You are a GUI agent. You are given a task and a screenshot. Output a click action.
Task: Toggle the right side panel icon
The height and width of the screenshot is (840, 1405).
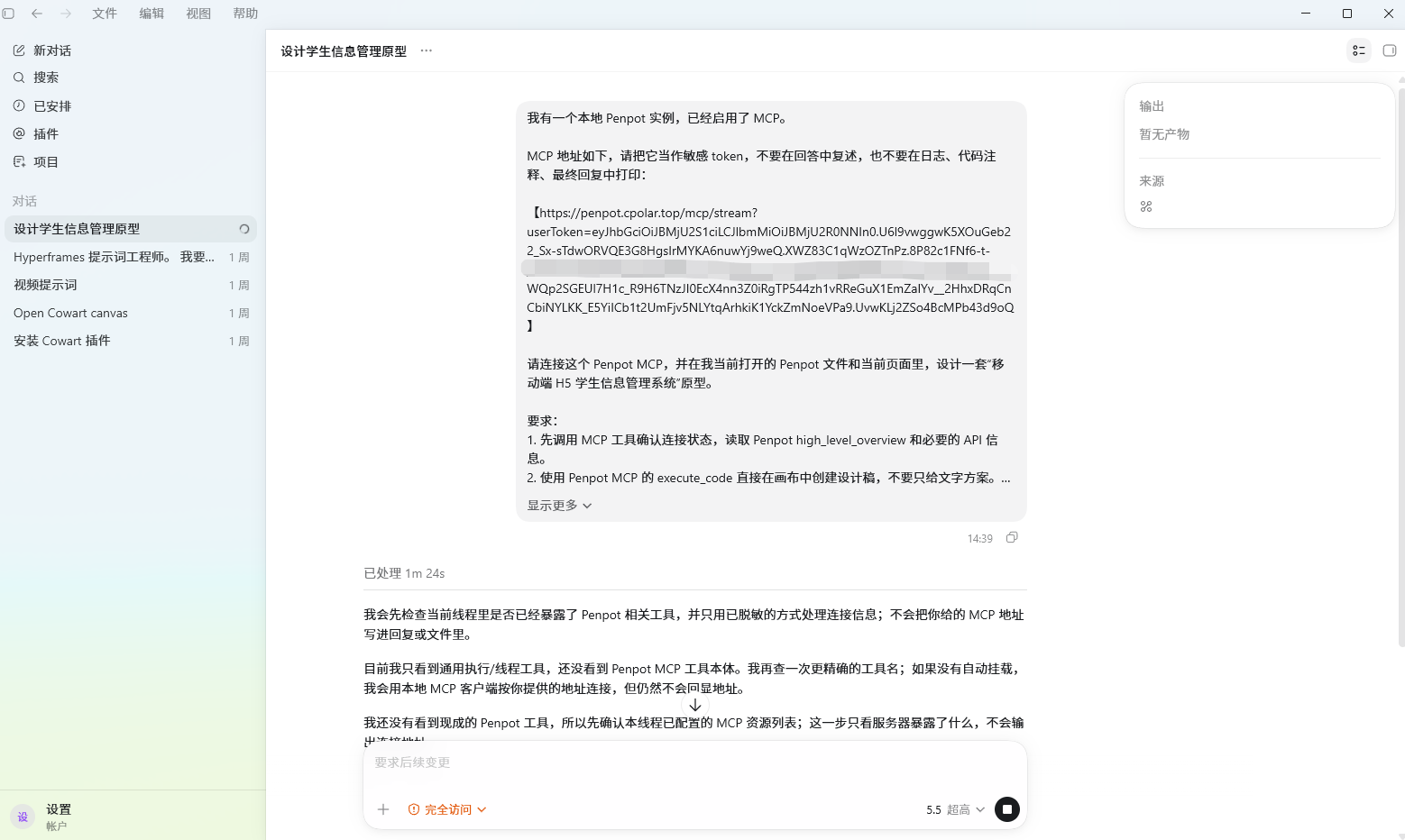(x=1390, y=50)
